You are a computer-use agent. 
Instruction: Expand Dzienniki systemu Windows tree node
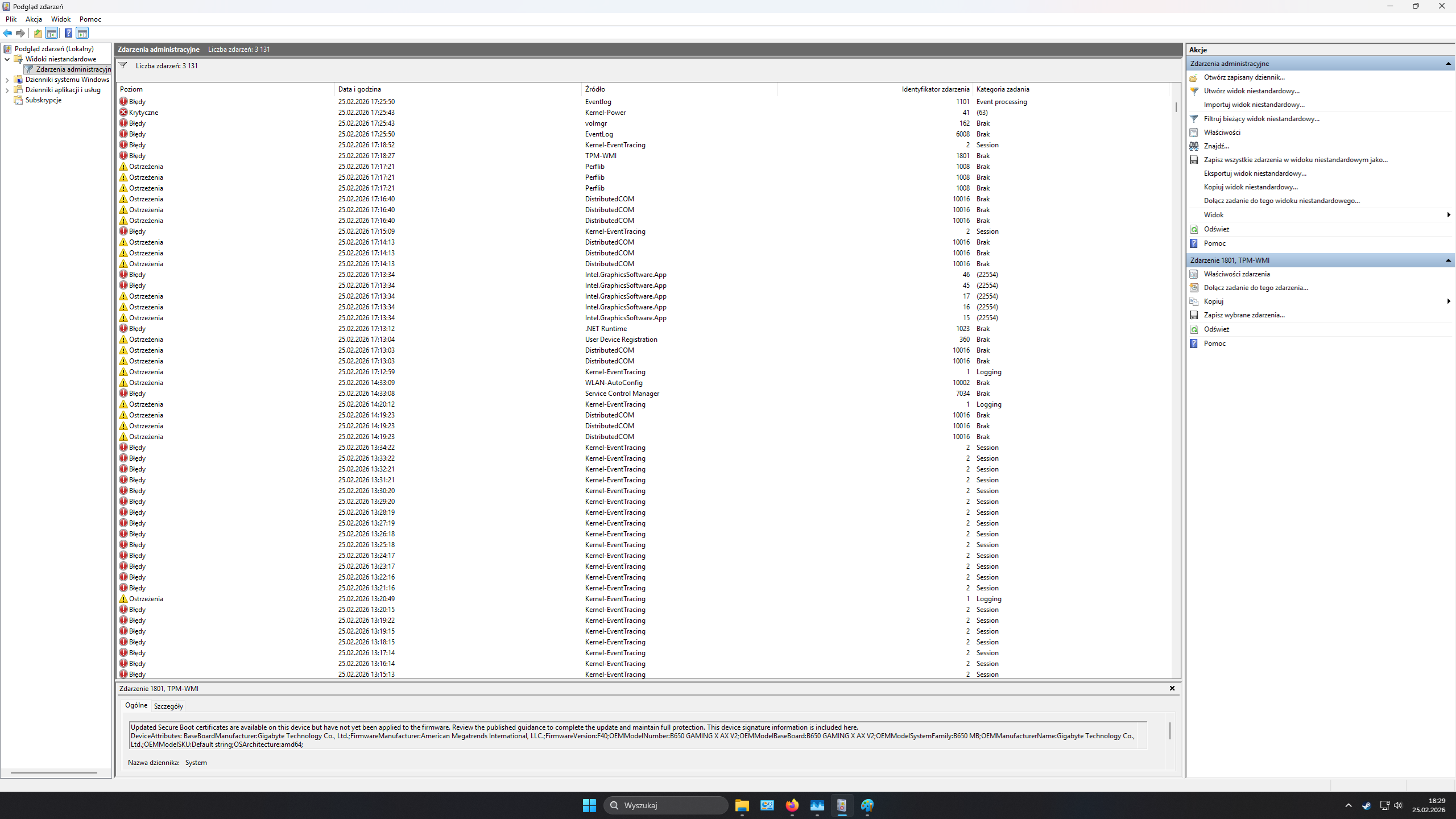point(7,80)
